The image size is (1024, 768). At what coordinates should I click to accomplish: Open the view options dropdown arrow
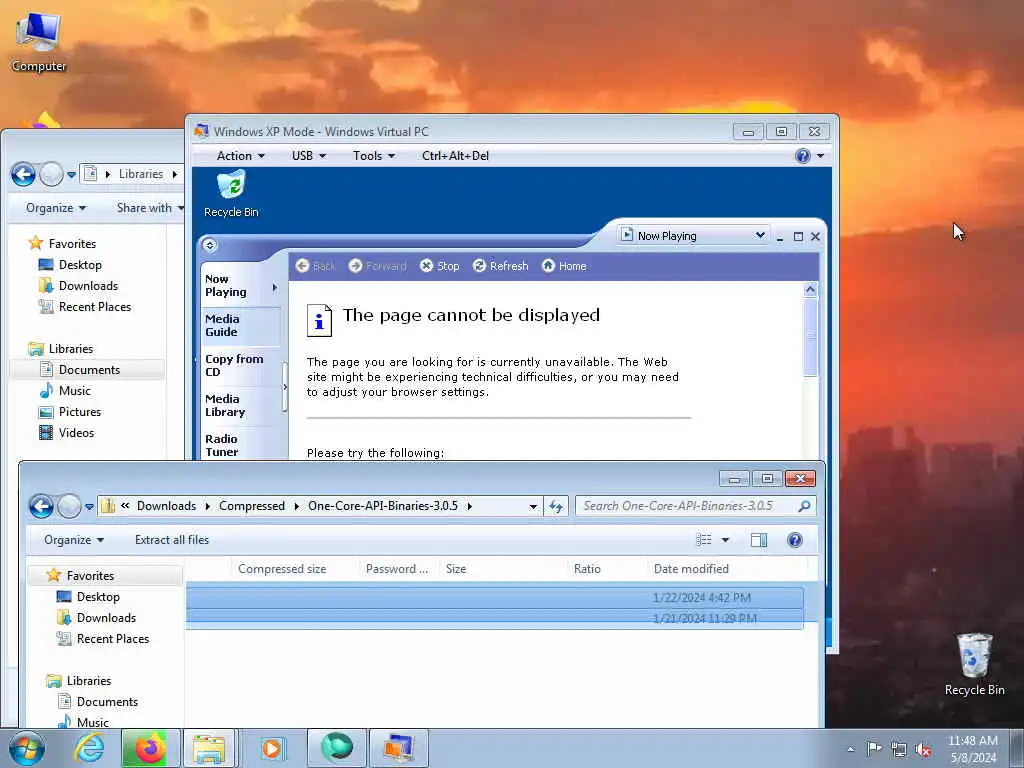click(x=726, y=540)
